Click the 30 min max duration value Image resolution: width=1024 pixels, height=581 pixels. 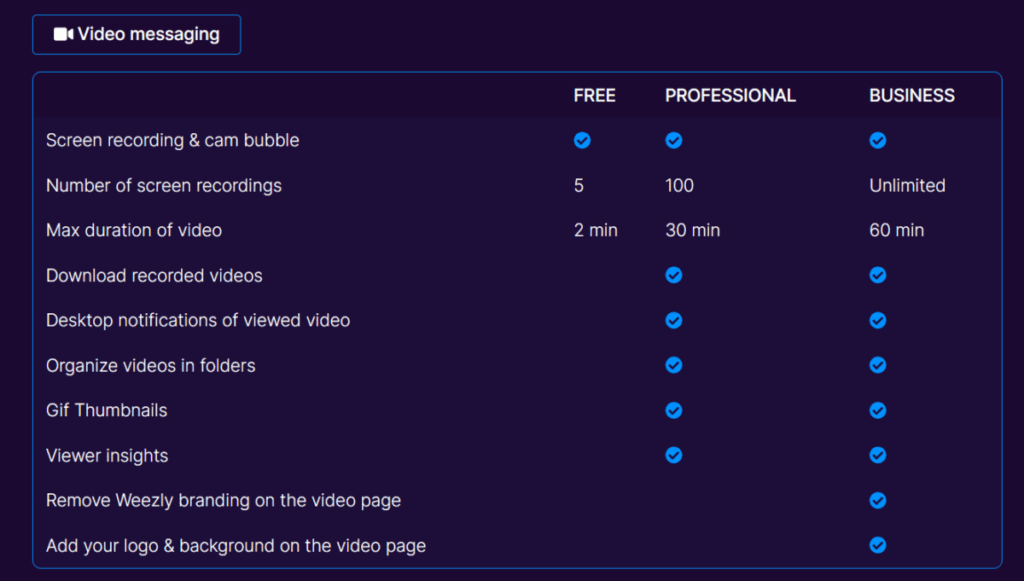pyautogui.click(x=692, y=231)
